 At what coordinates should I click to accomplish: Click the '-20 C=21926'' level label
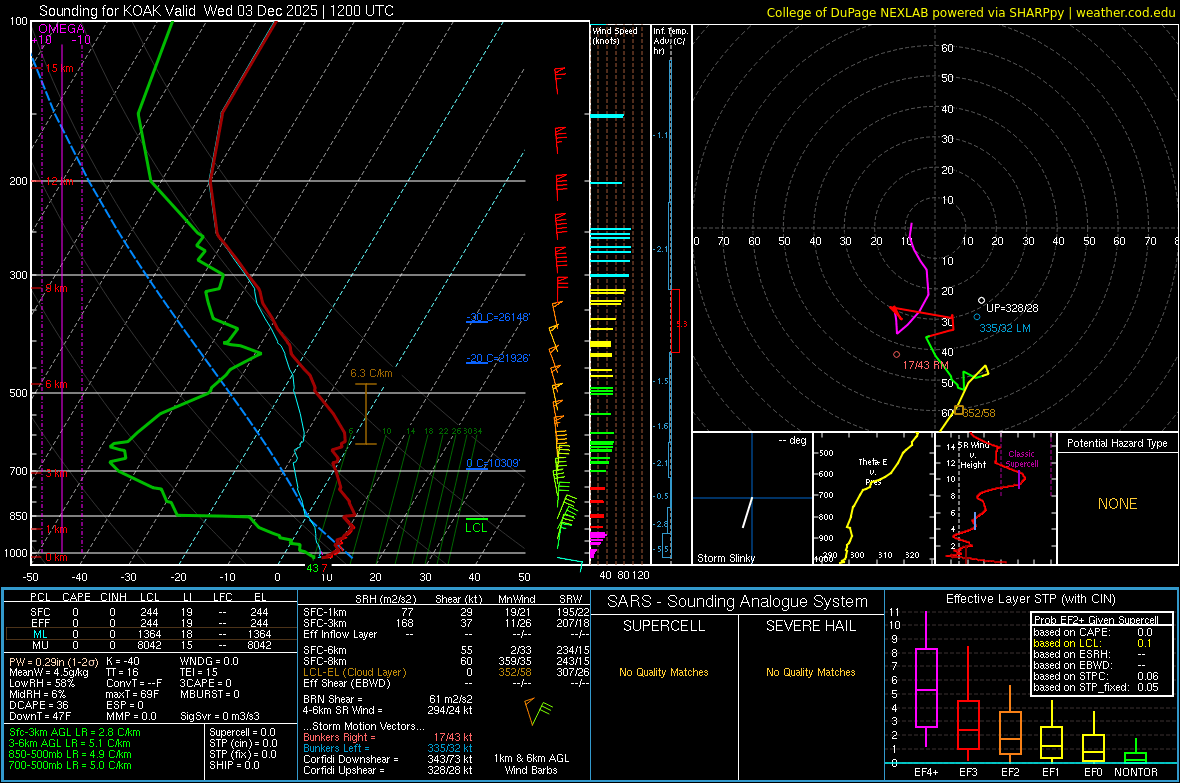pyautogui.click(x=499, y=358)
